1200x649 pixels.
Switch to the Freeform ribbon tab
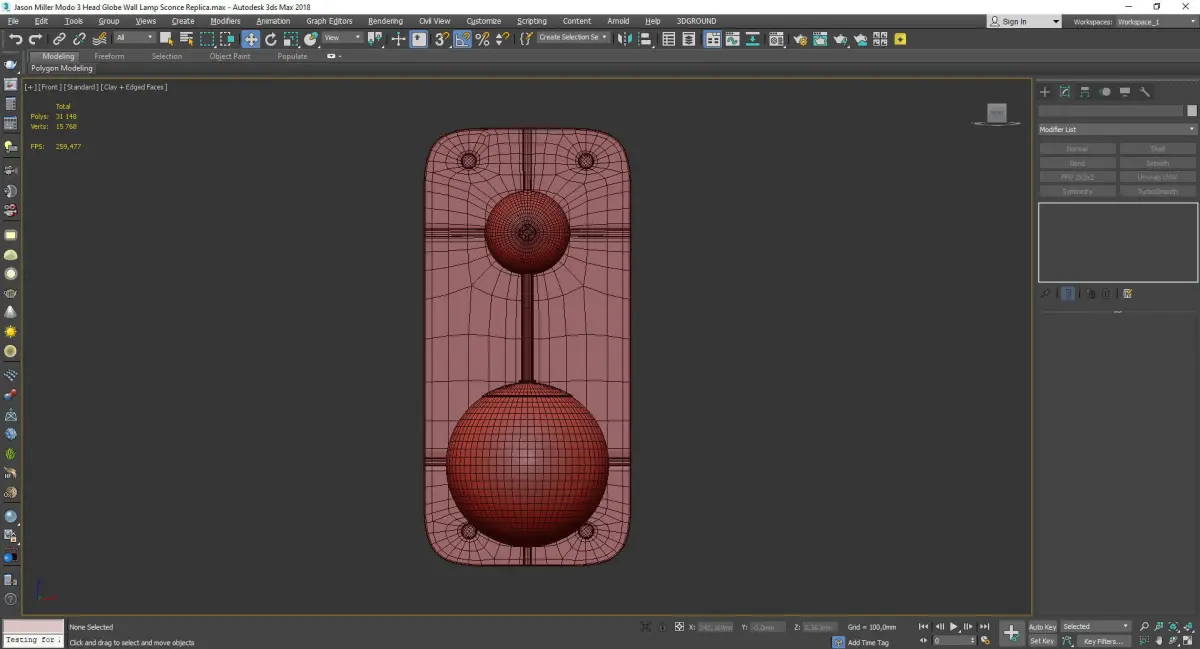(x=109, y=56)
